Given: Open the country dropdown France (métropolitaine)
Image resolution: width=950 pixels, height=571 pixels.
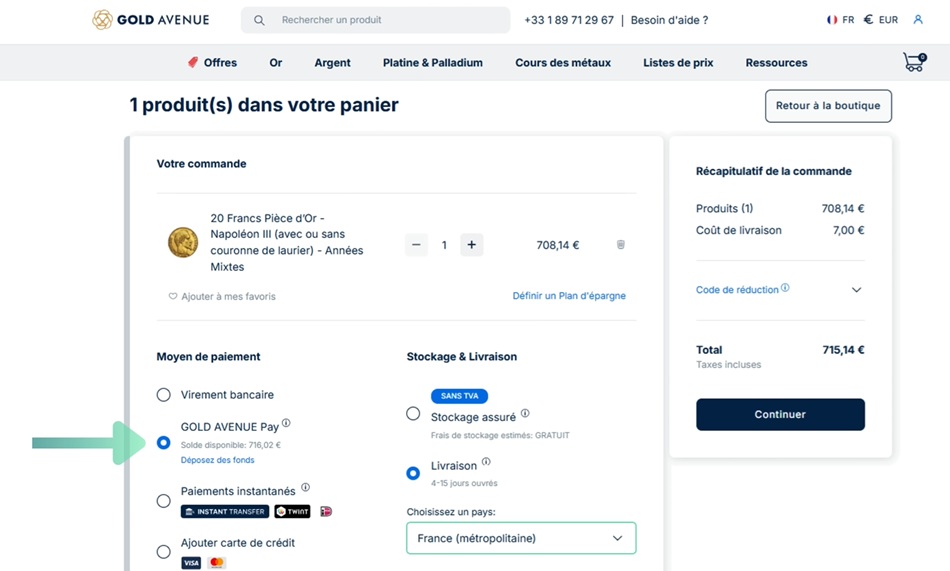Looking at the screenshot, I should (521, 538).
